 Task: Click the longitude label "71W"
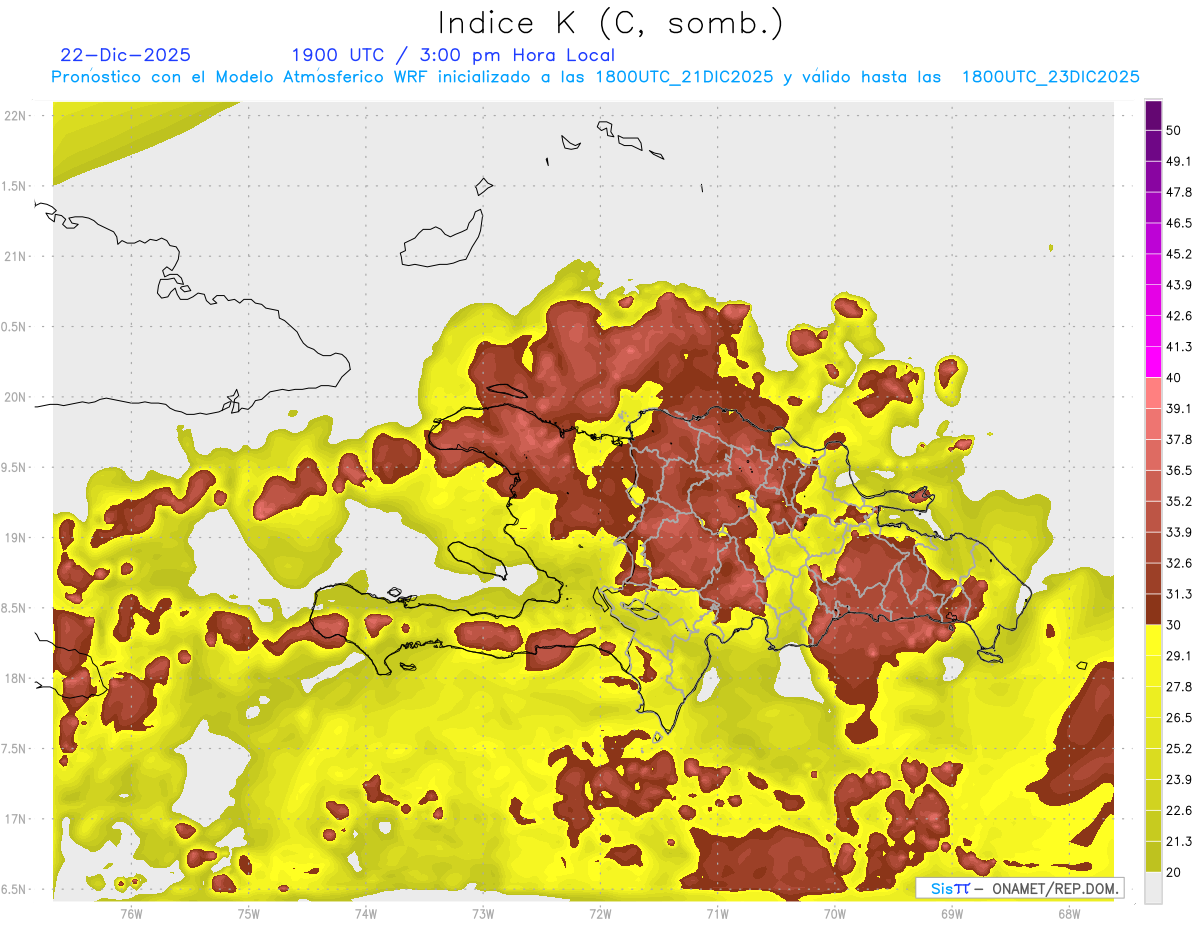click(x=717, y=913)
